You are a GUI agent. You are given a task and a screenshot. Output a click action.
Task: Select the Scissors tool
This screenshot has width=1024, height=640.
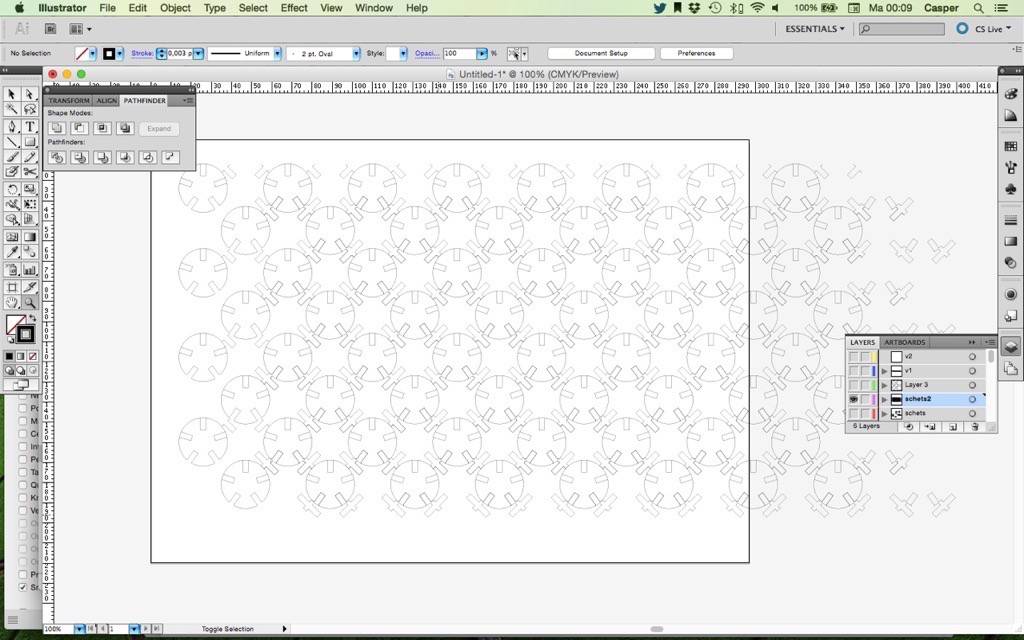pos(29,172)
